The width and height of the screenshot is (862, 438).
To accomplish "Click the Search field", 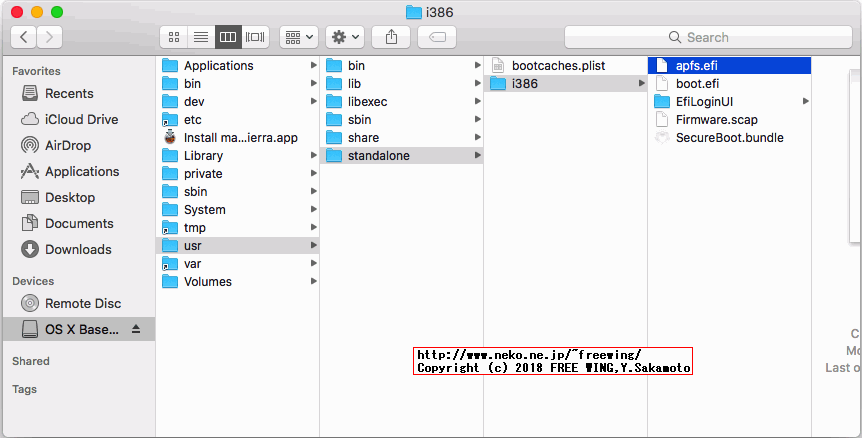I will pos(708,37).
